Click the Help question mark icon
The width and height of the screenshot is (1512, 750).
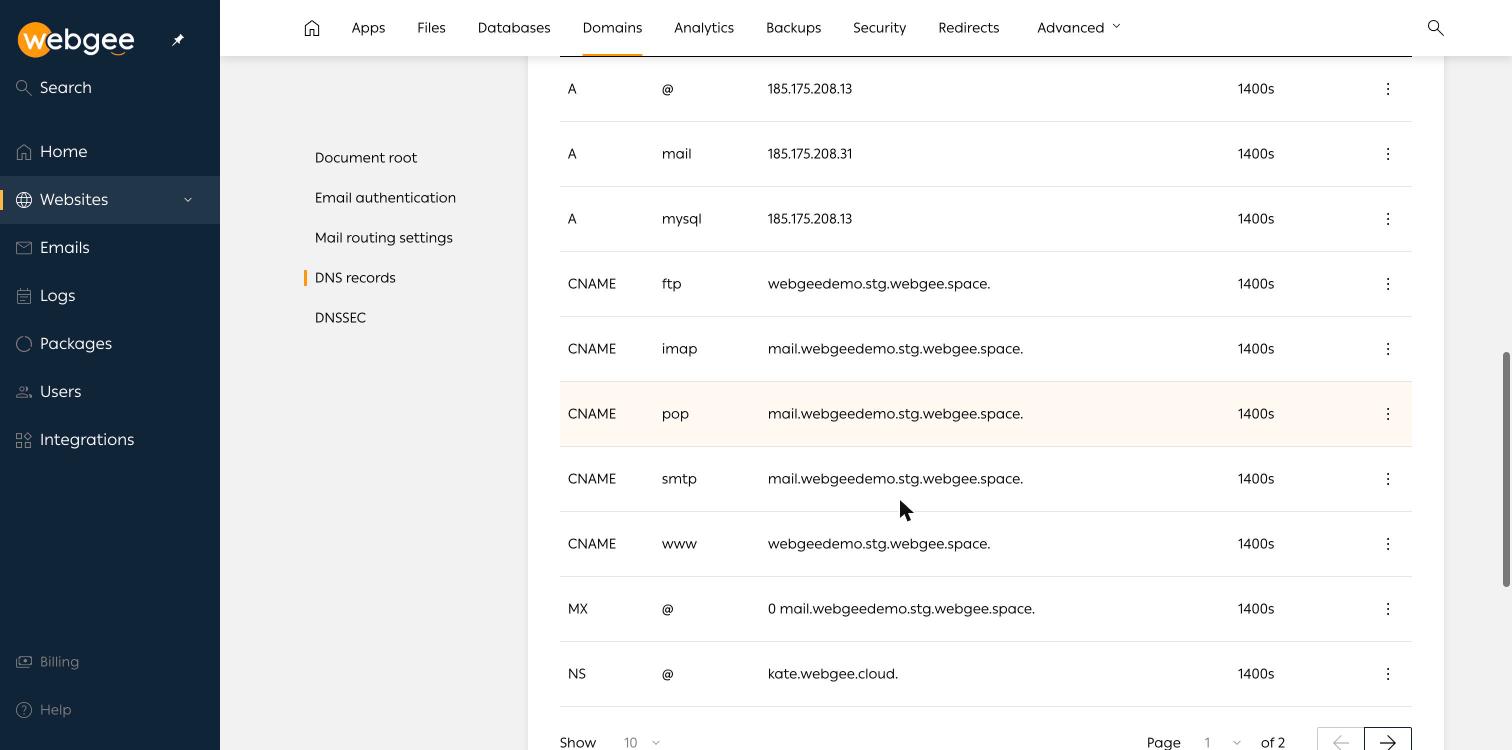point(24,710)
